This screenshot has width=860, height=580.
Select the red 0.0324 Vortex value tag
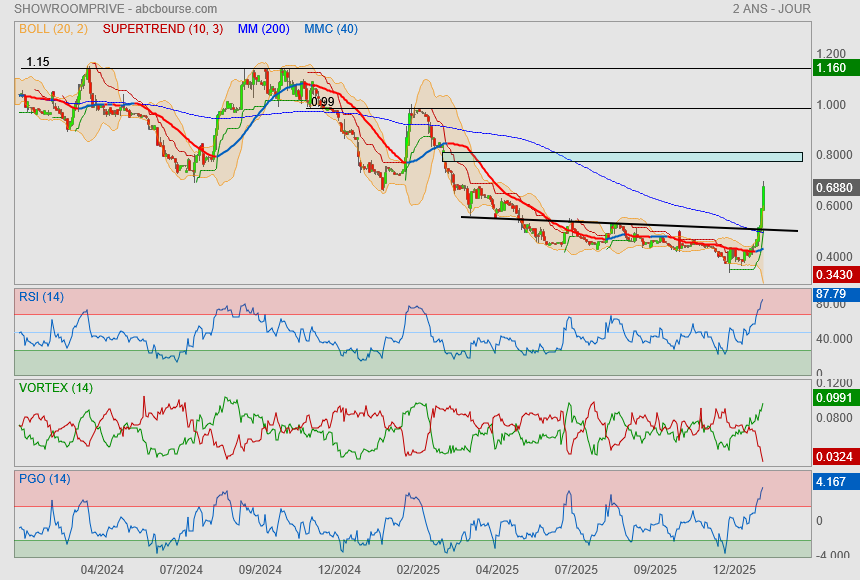click(x=832, y=457)
